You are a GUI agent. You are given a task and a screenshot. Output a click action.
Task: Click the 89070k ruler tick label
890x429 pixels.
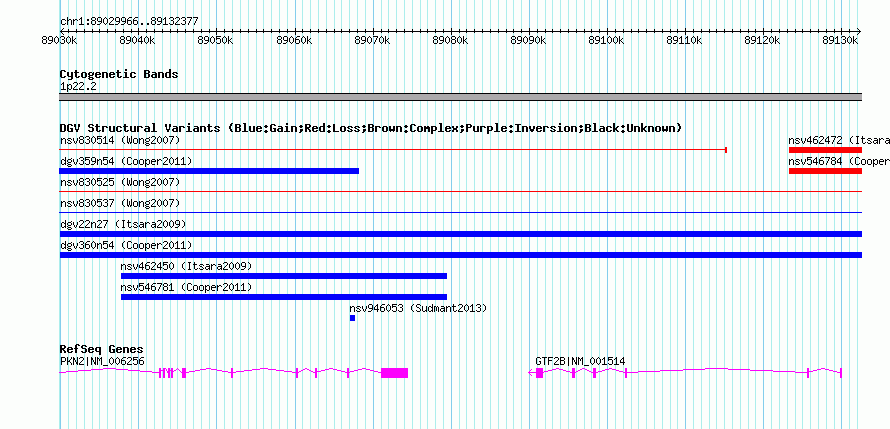tap(372, 40)
